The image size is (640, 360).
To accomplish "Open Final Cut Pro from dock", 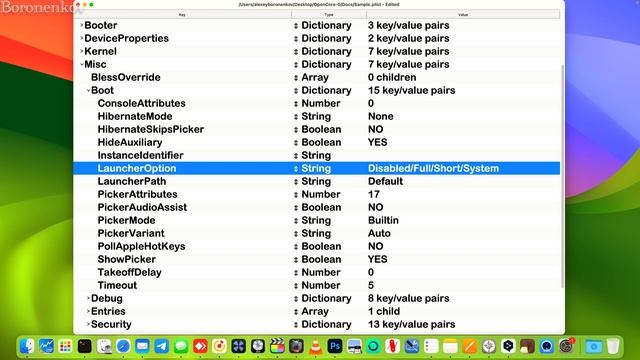I will (x=277, y=346).
